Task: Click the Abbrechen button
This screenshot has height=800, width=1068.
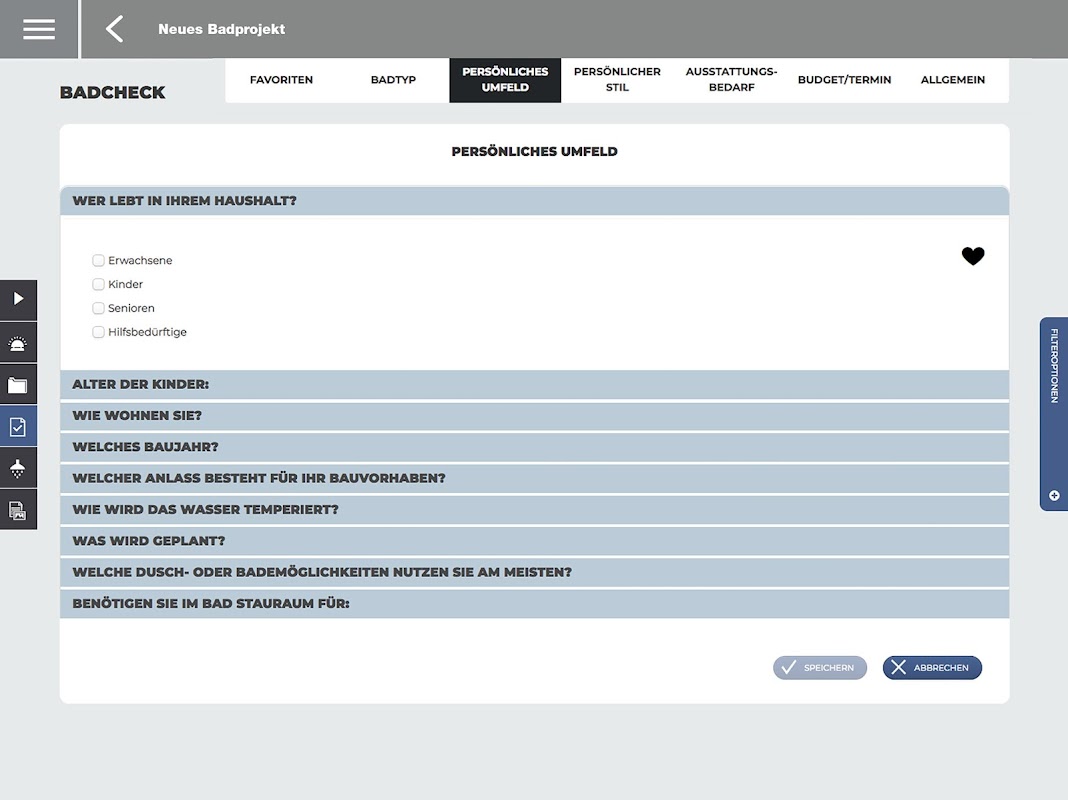Action: pyautogui.click(x=932, y=667)
